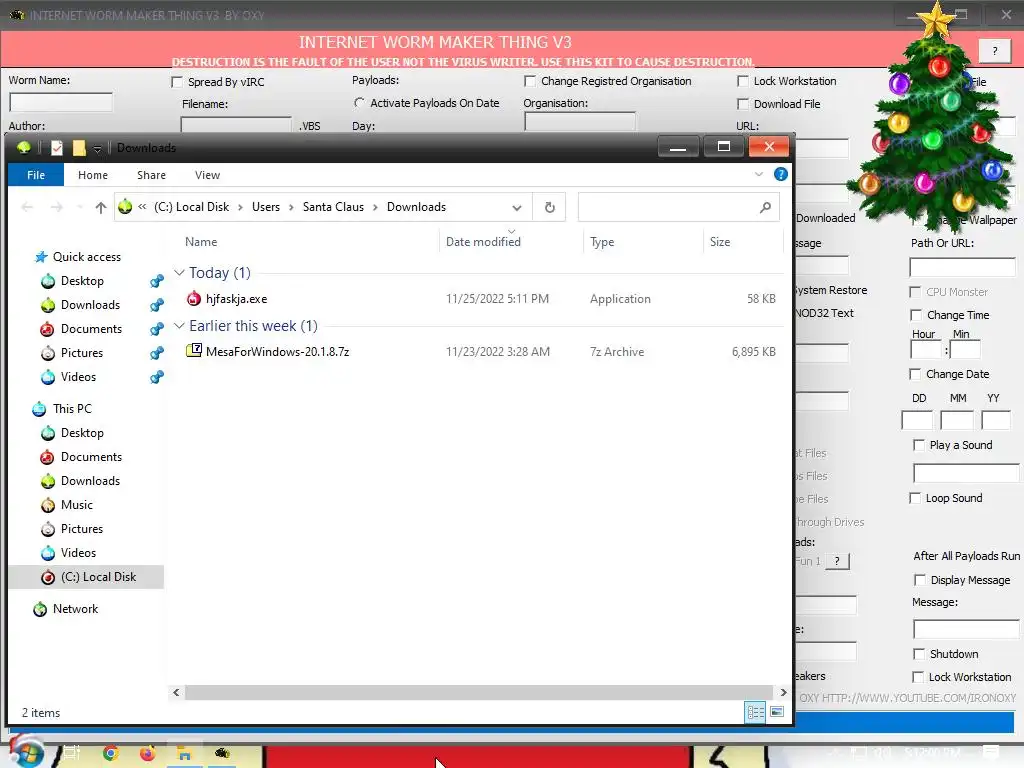Open Google Chrome from the taskbar
The width and height of the screenshot is (1024, 768).
coord(110,754)
